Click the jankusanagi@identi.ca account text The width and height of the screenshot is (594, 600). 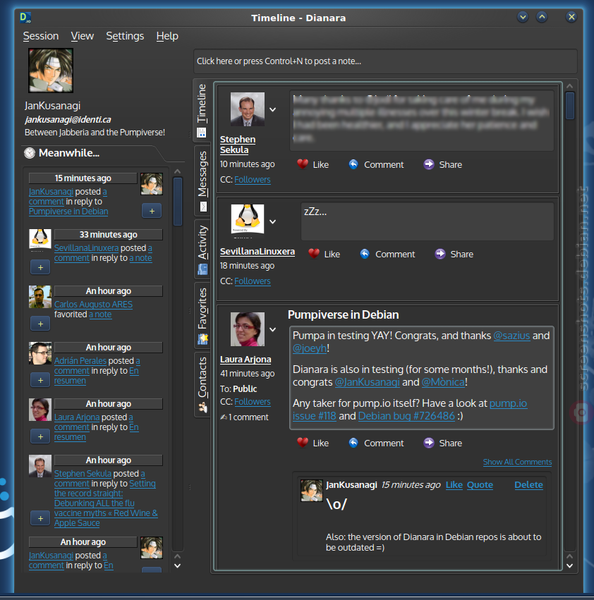[68, 120]
